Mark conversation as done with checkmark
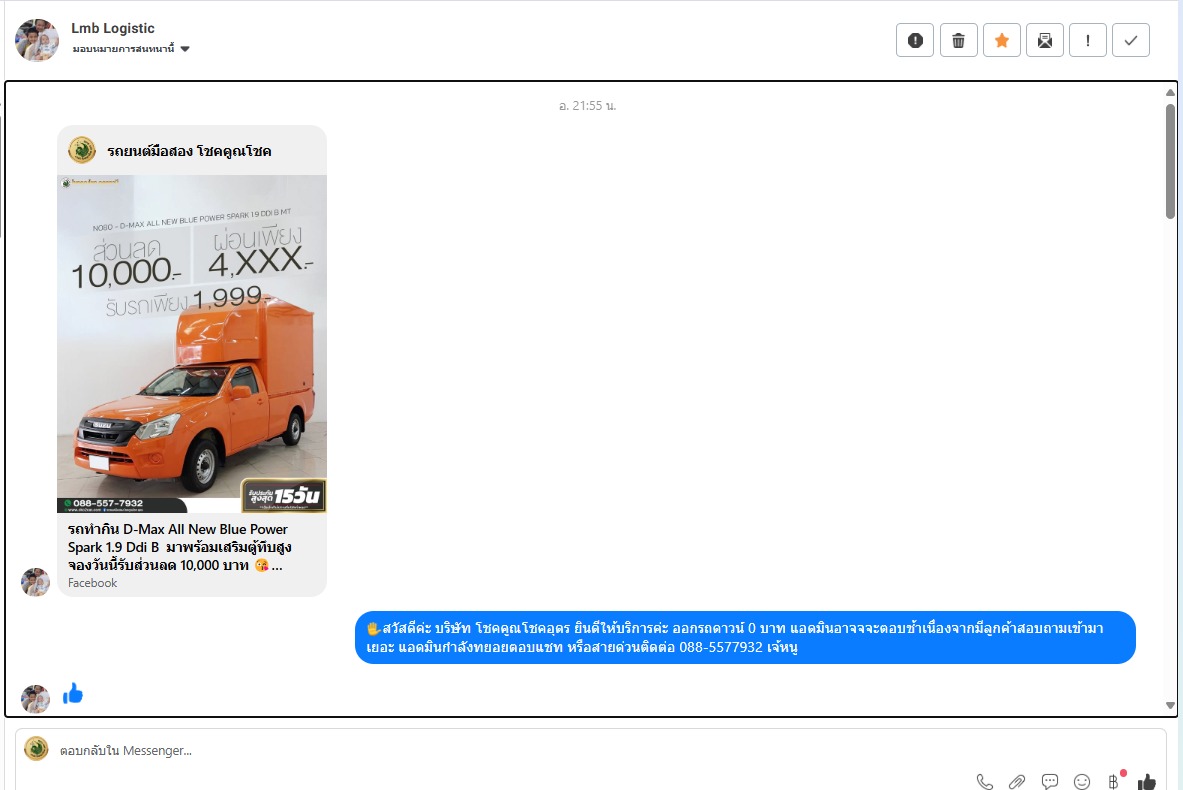The height and width of the screenshot is (790, 1183). 1130,40
